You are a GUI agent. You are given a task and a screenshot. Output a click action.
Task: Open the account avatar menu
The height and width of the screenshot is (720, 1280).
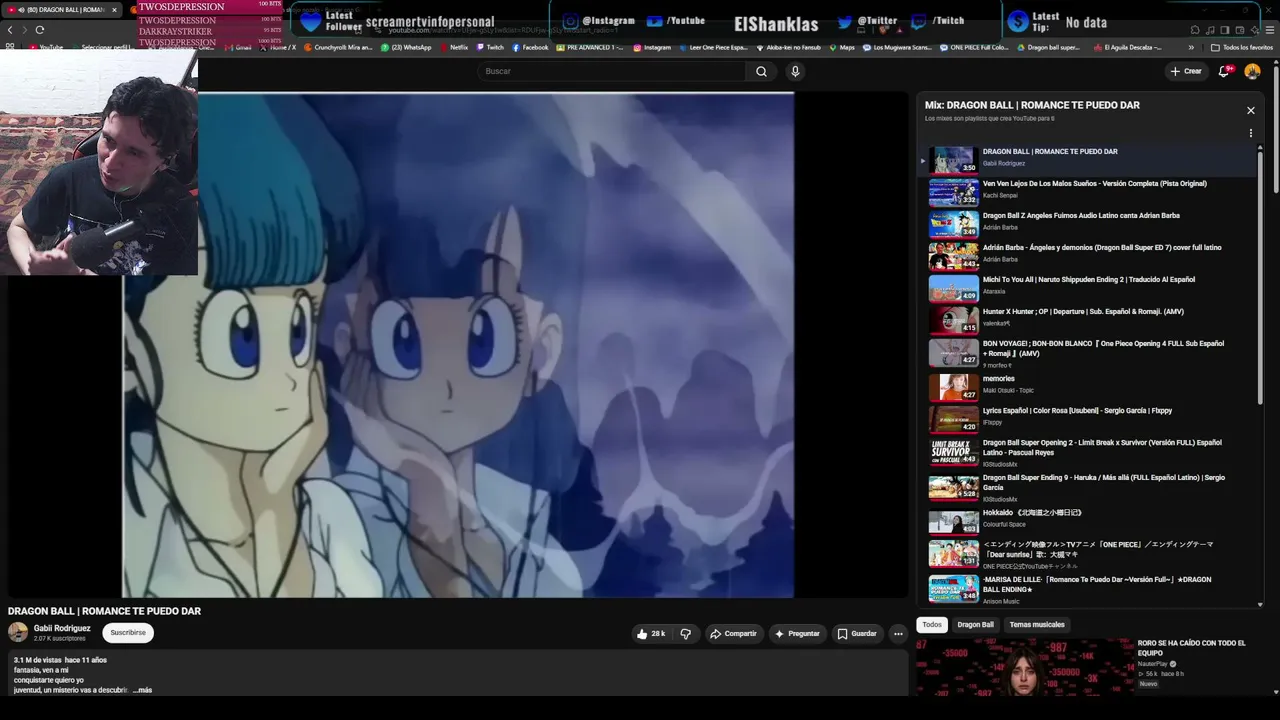1252,71
